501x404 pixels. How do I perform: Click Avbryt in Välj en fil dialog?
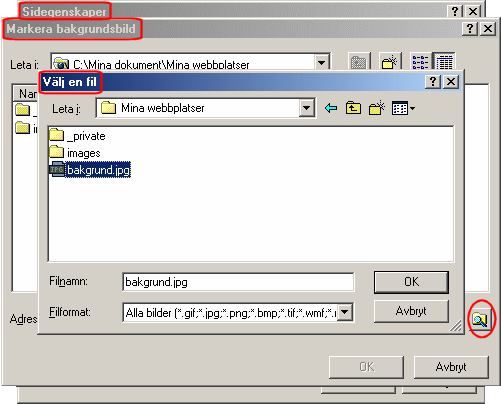point(411,311)
